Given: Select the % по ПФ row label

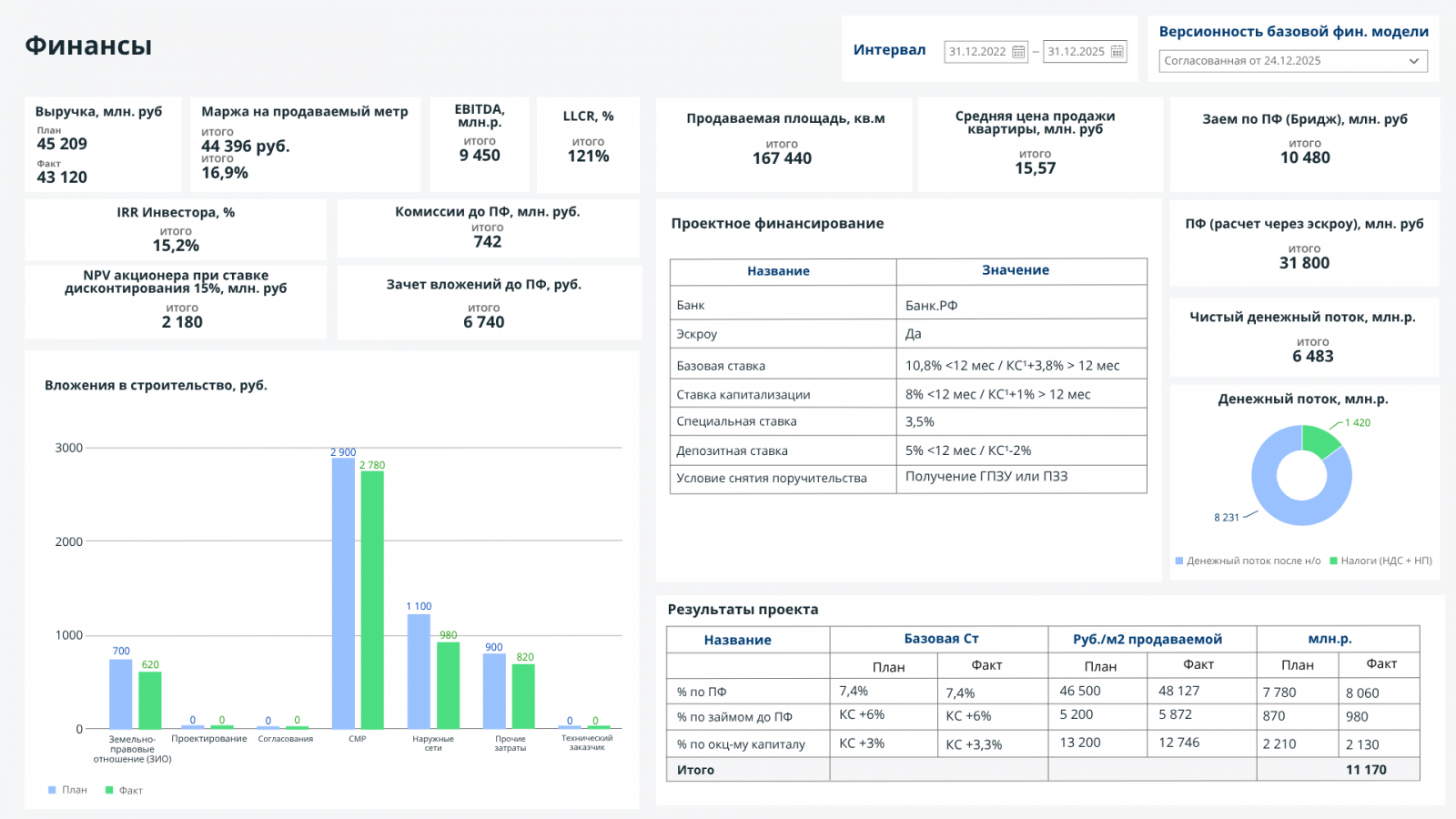Looking at the screenshot, I should tap(701, 692).
